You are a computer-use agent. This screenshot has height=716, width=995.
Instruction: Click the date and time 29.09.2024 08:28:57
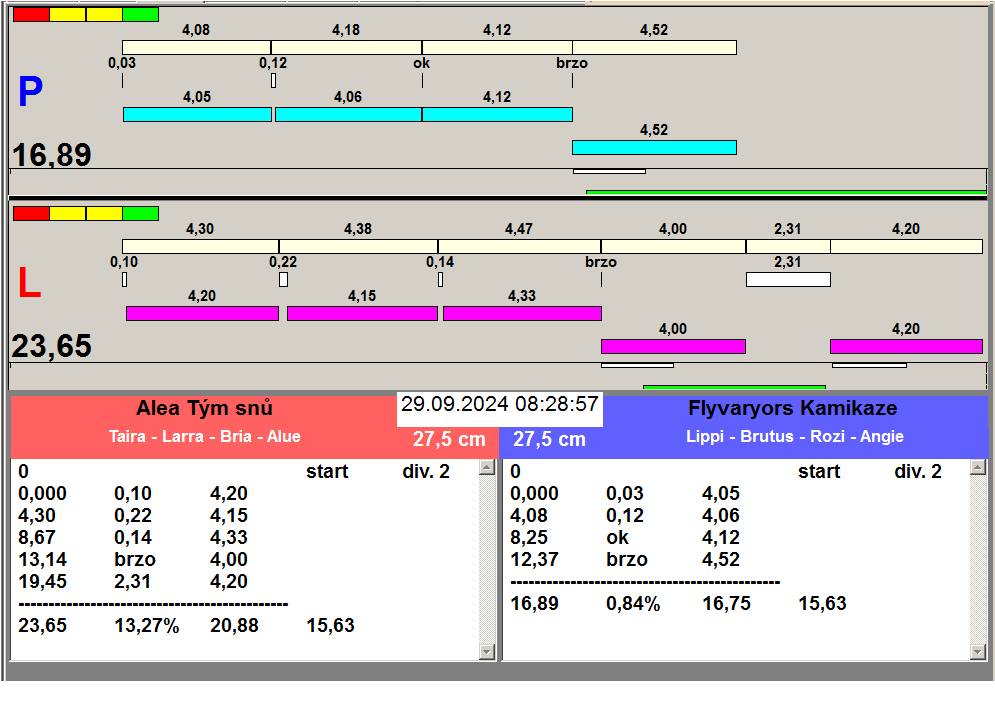499,404
